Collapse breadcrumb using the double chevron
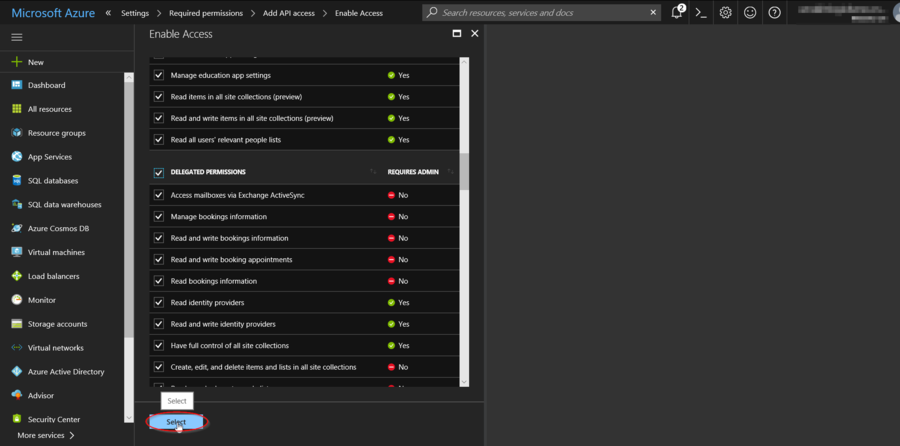The height and width of the screenshot is (446, 900). [x=108, y=13]
